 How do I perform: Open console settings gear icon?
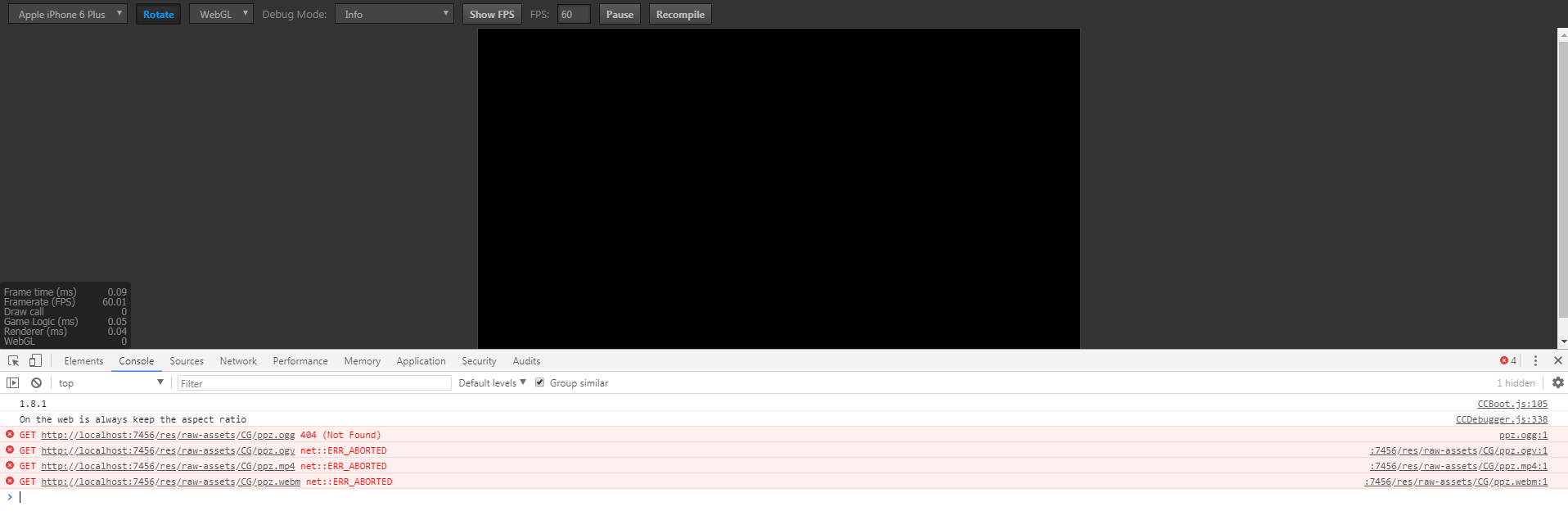pos(1558,382)
